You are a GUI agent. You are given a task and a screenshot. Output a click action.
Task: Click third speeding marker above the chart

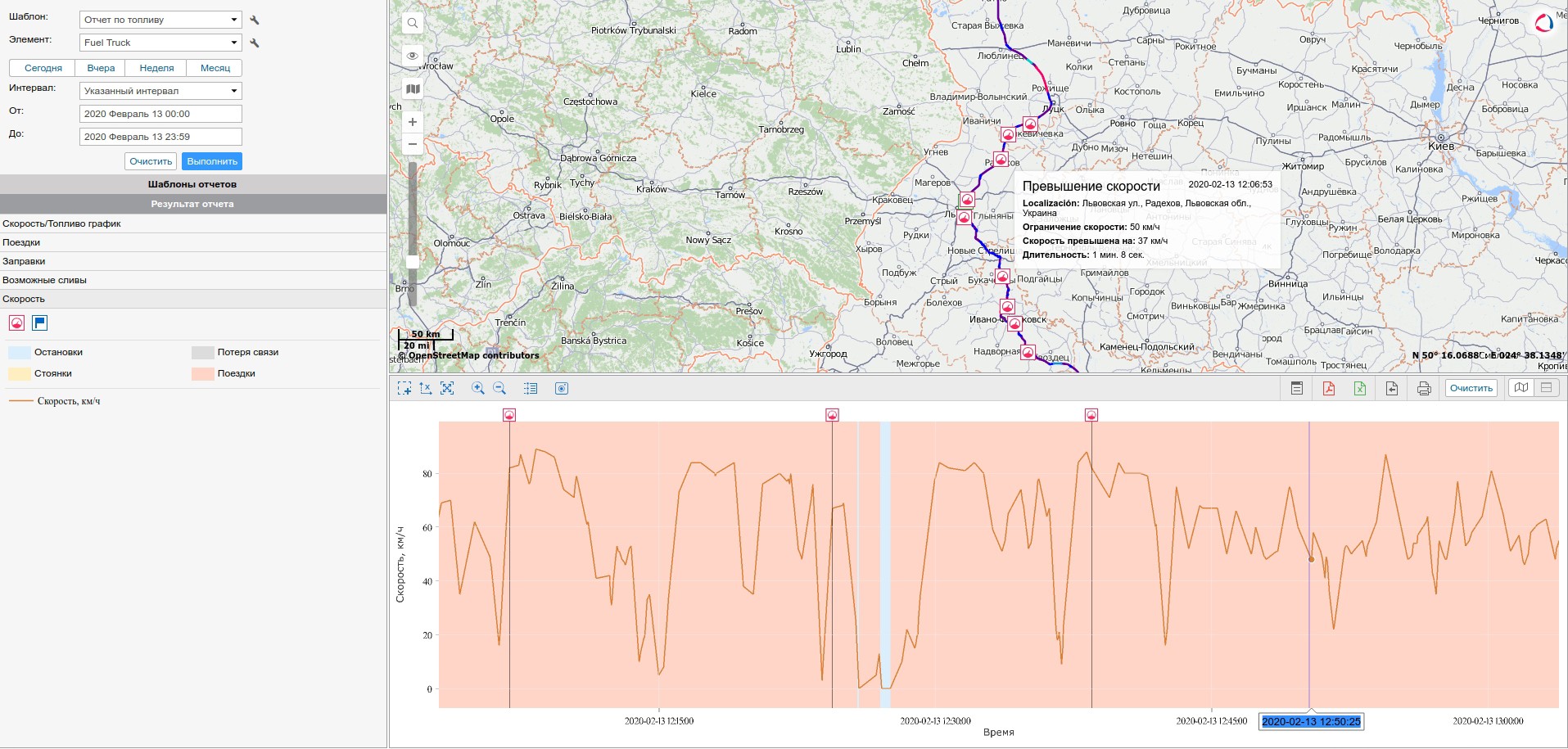1091,416
